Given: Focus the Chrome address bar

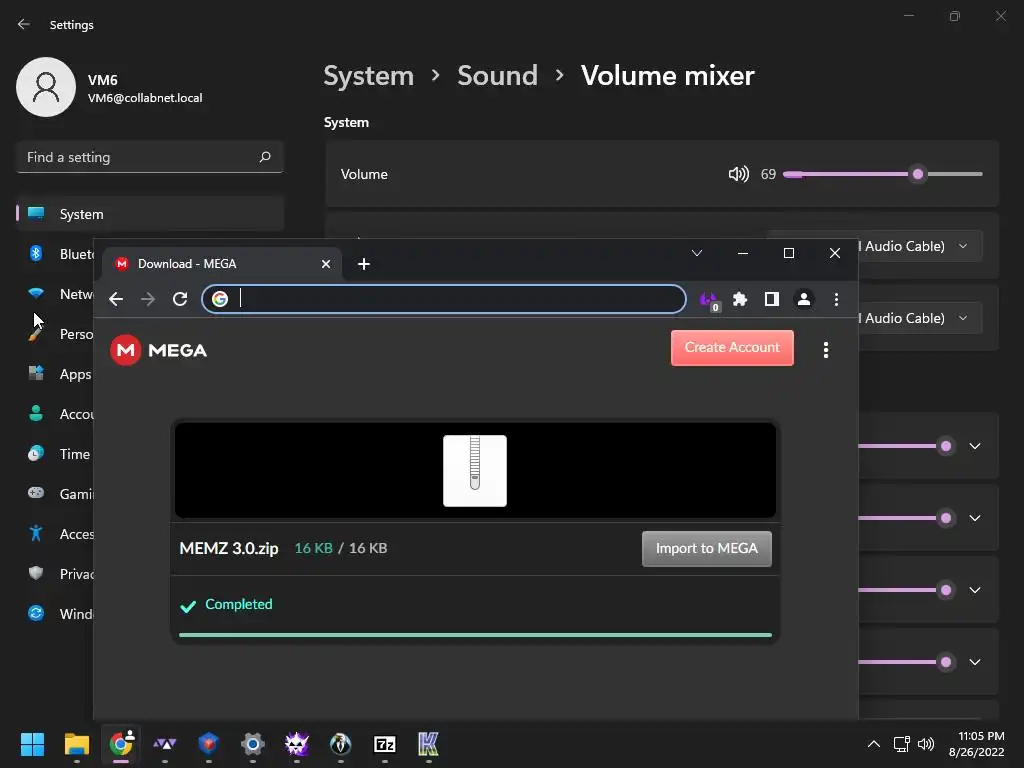Looking at the screenshot, I should point(443,299).
